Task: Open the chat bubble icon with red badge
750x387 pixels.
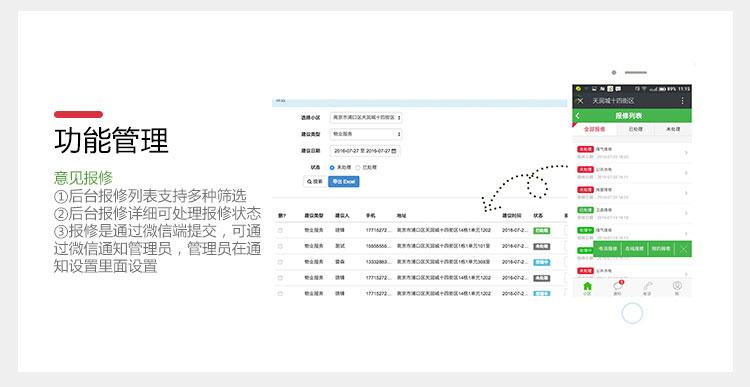Action: point(618,286)
